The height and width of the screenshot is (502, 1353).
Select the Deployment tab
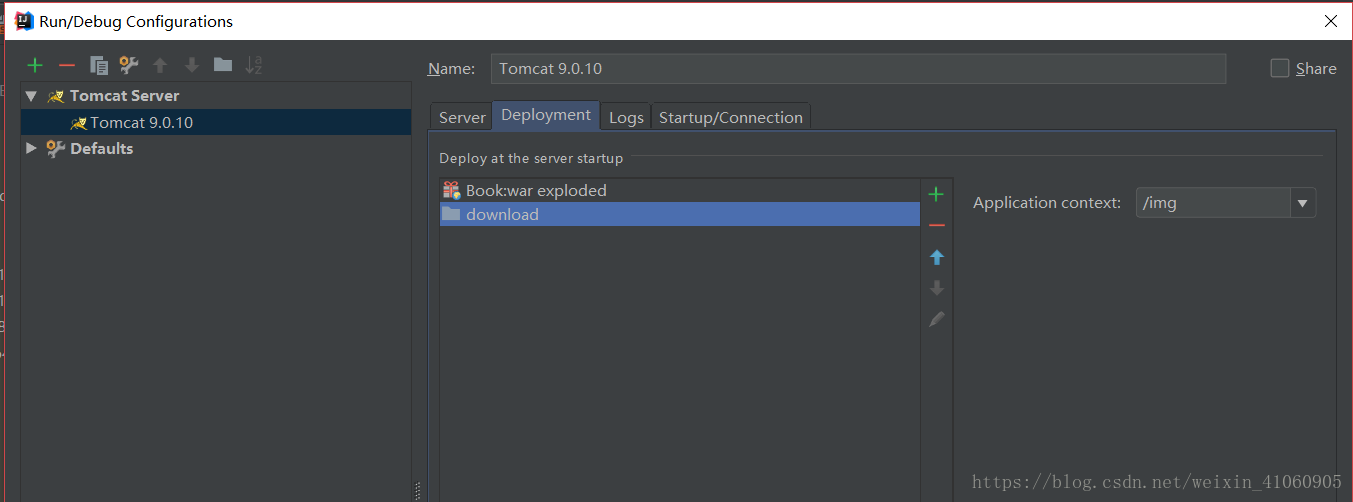[546, 115]
